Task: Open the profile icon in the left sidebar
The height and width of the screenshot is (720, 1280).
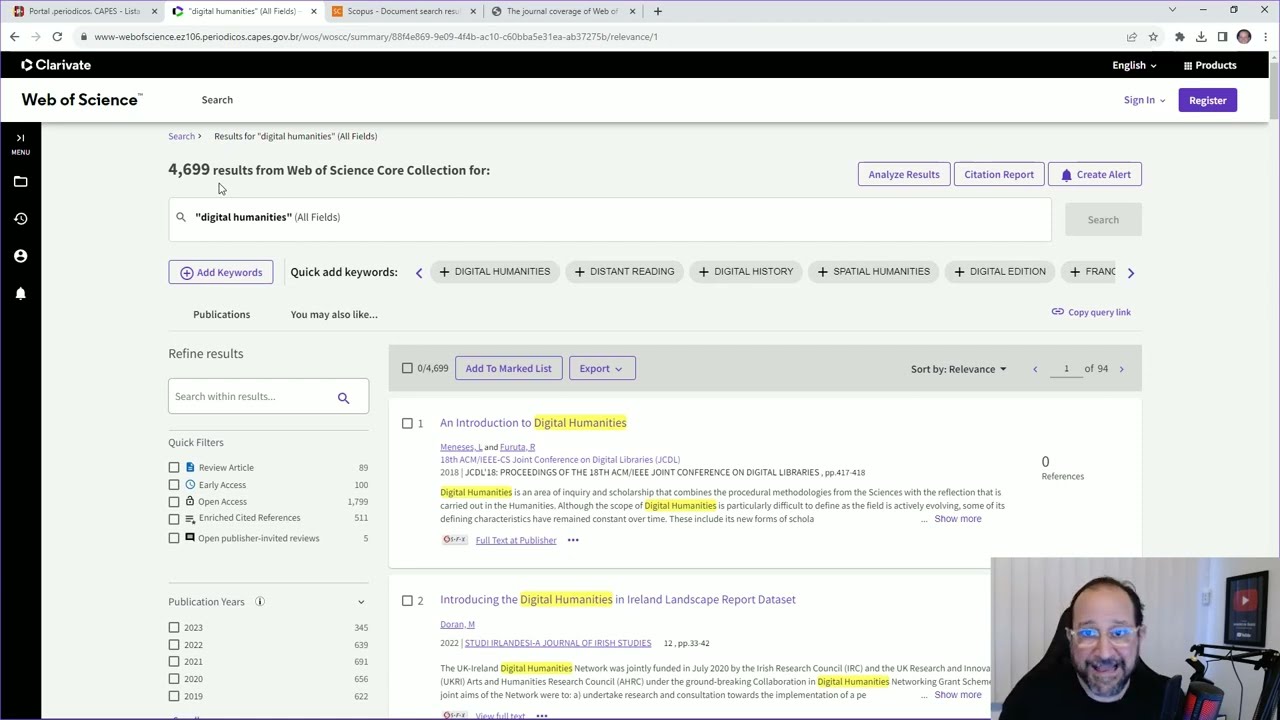Action: click(x=20, y=256)
